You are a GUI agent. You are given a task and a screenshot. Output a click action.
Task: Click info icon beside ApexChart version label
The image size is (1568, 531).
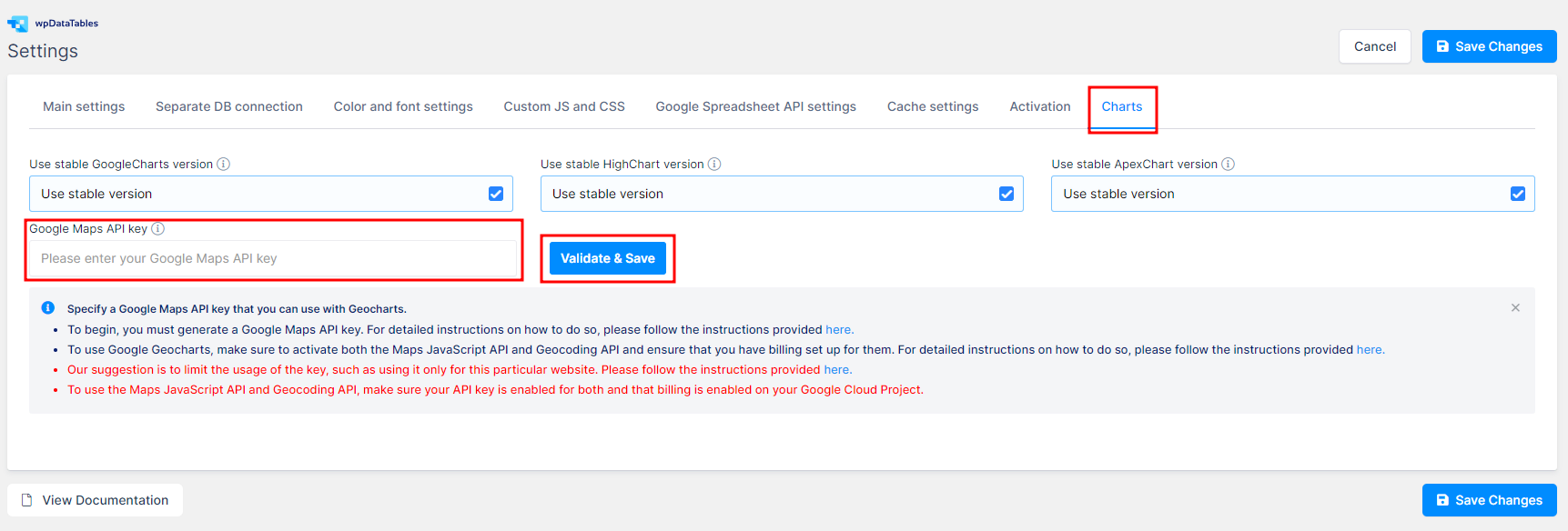pyautogui.click(x=1228, y=165)
